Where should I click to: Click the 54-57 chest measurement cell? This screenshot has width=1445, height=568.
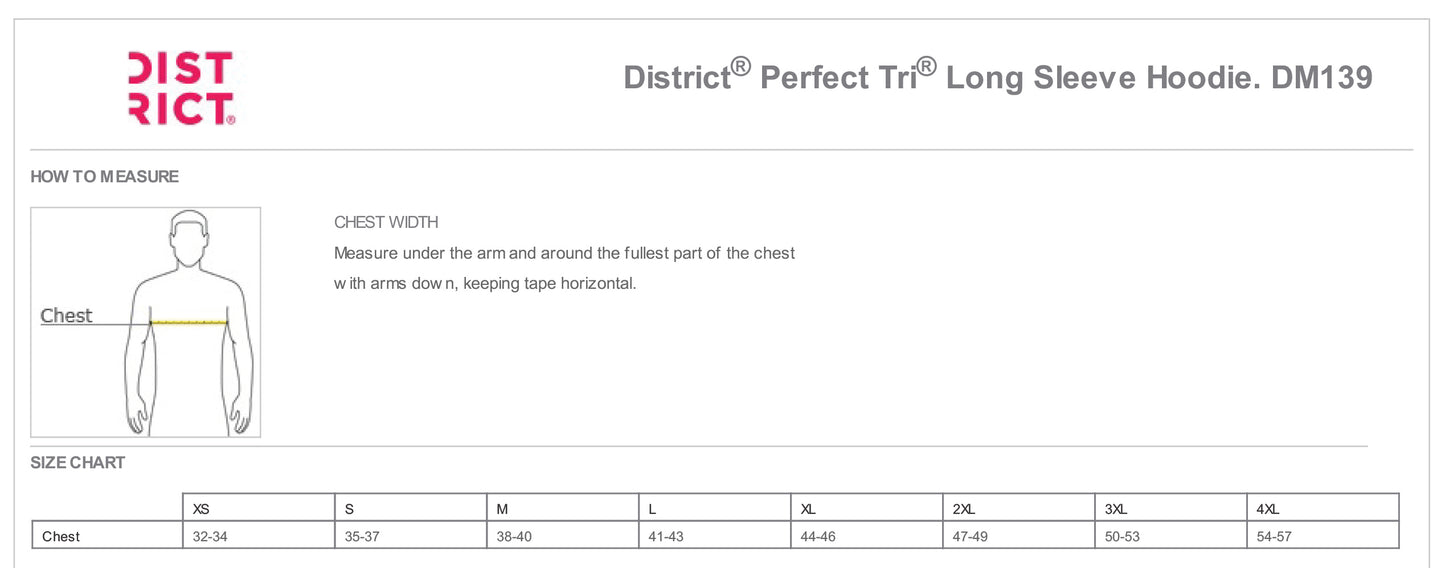click(x=1274, y=537)
